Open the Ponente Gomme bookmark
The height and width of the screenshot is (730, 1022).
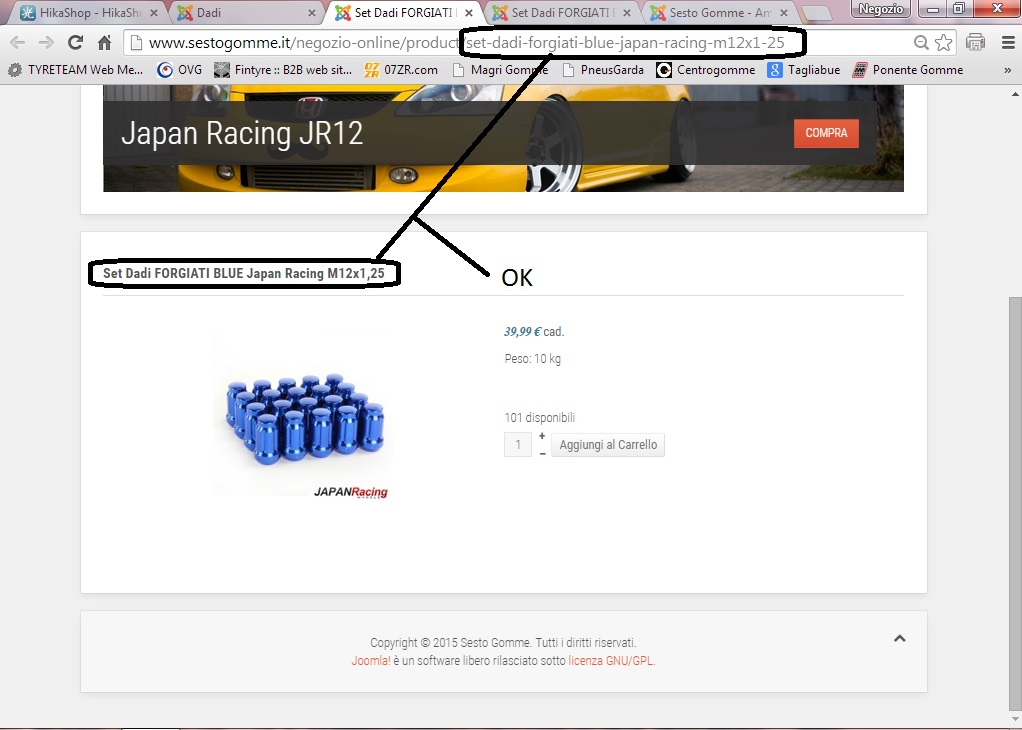click(908, 70)
